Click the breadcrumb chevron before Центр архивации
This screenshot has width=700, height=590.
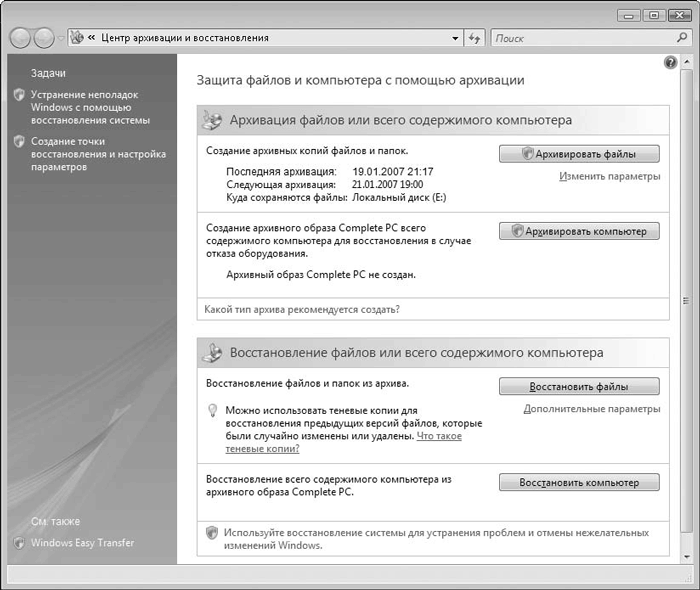tap(92, 38)
